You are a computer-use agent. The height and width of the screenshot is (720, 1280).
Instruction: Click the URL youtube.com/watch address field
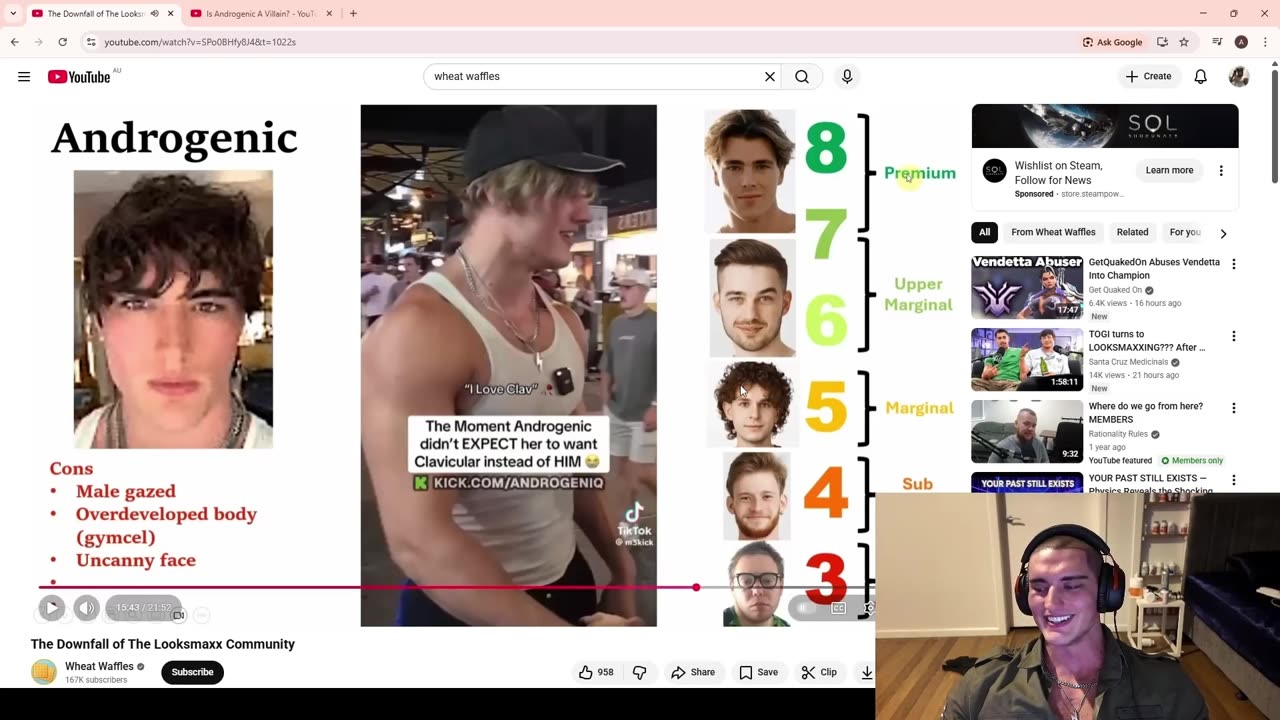click(200, 42)
